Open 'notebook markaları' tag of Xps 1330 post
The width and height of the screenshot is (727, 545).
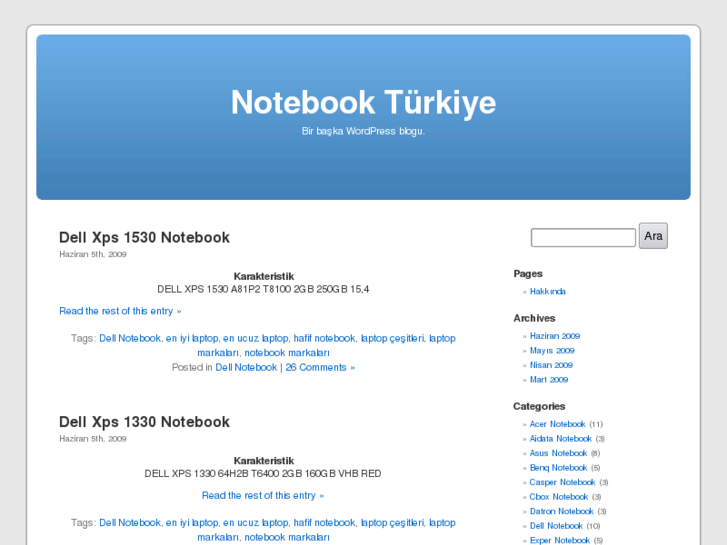point(287,538)
